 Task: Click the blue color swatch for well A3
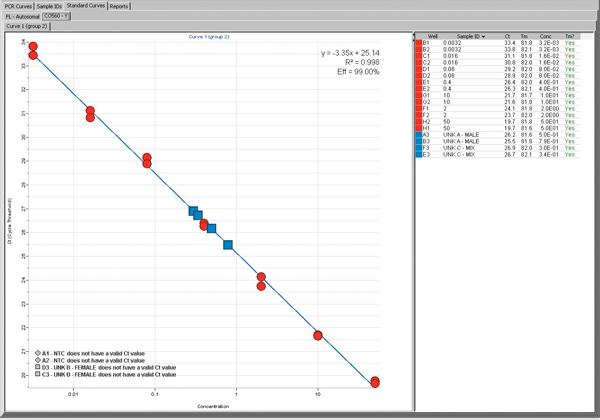click(x=418, y=134)
